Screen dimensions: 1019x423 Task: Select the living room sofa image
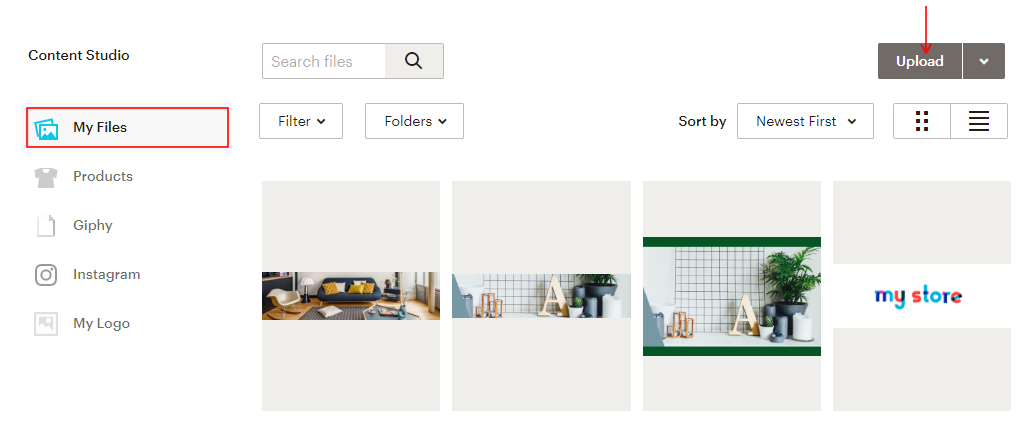tap(351, 296)
